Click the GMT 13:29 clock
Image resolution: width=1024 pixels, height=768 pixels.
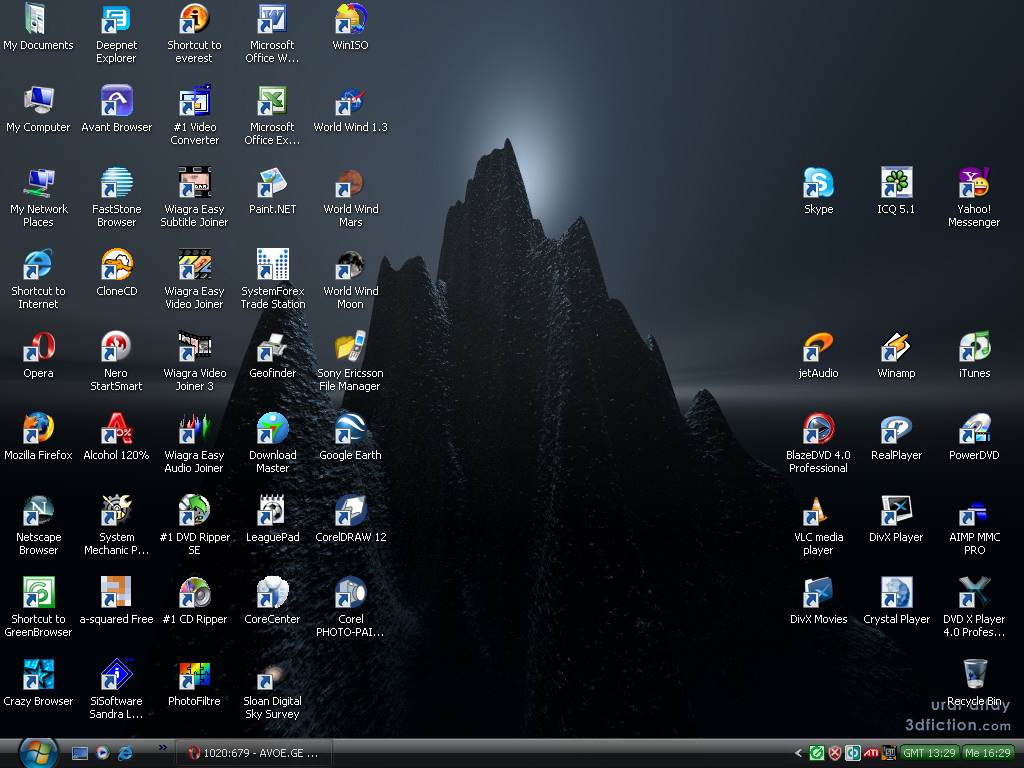pos(929,753)
